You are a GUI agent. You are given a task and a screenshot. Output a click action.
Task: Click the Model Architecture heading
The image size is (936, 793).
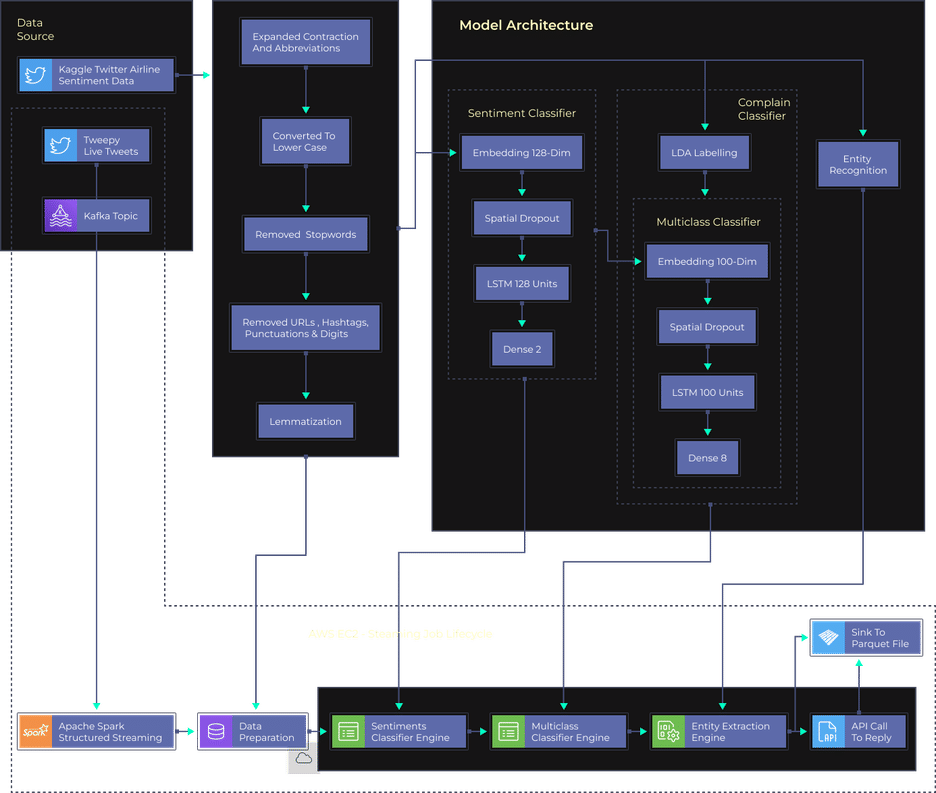[x=526, y=25]
